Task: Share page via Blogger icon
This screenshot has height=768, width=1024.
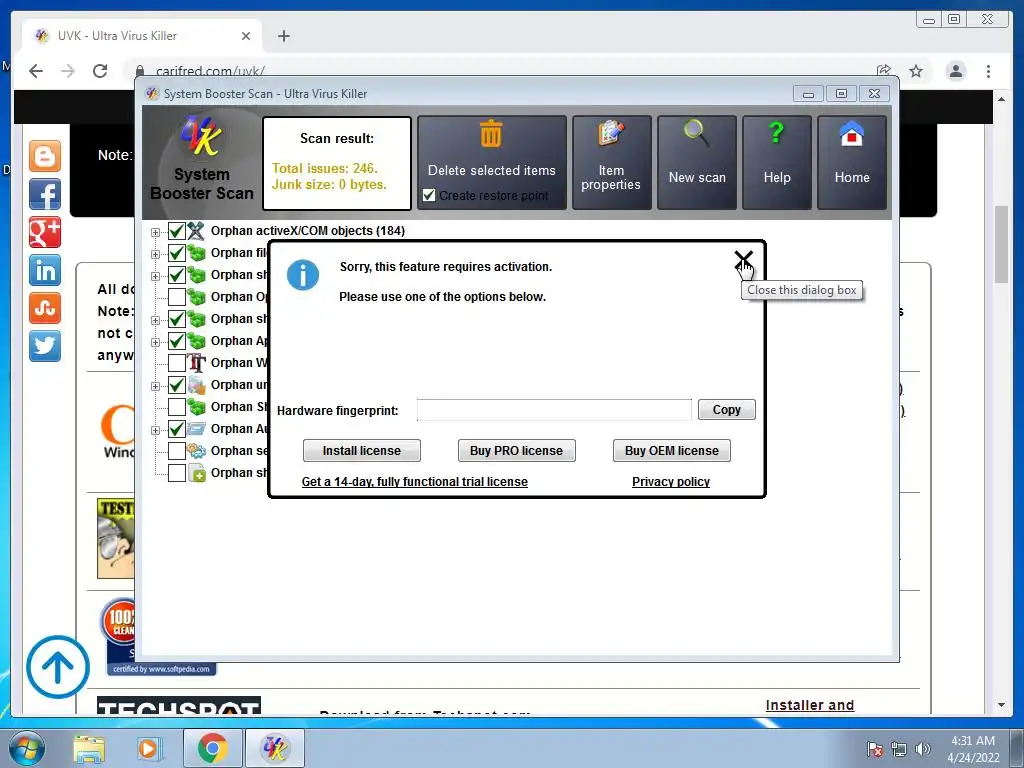Action: (x=45, y=156)
